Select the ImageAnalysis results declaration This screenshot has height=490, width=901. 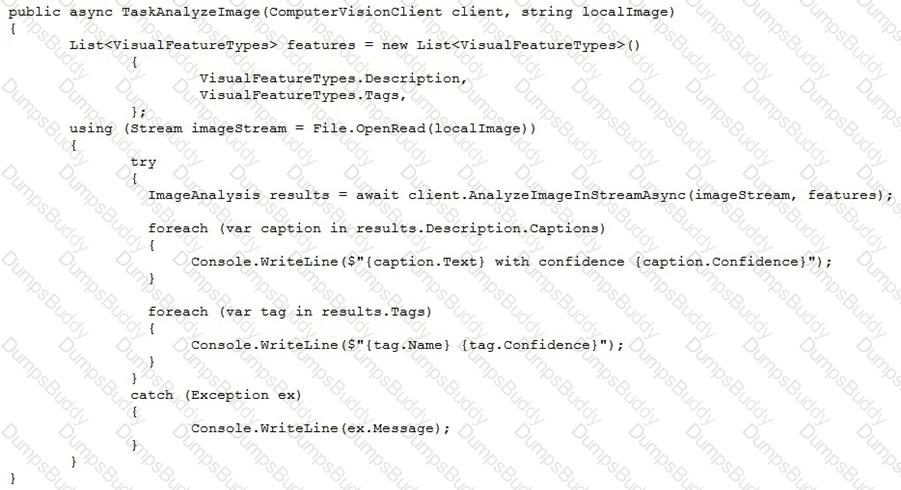[x=238, y=195]
